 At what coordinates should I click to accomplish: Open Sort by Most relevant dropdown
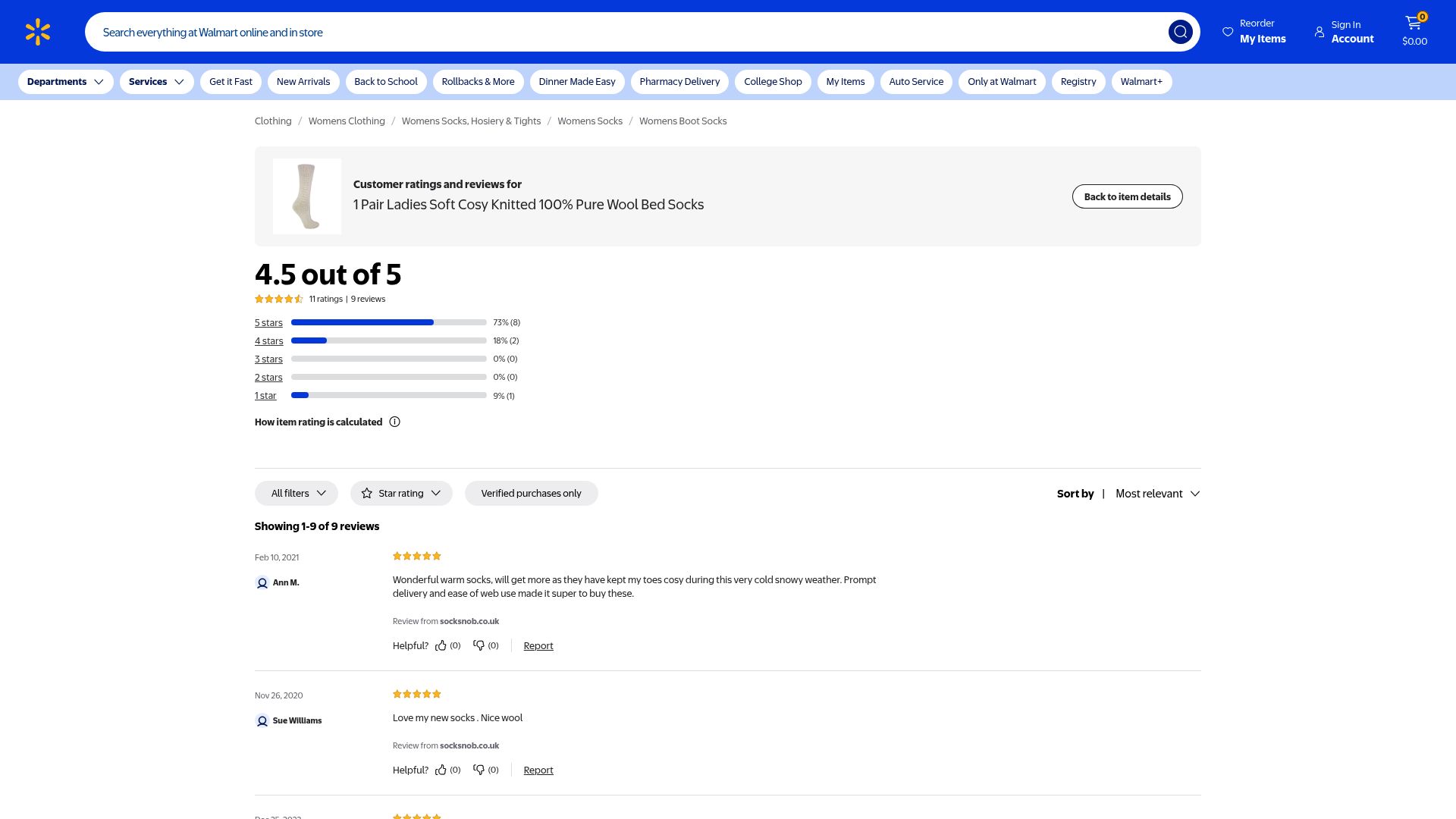coord(1157,494)
